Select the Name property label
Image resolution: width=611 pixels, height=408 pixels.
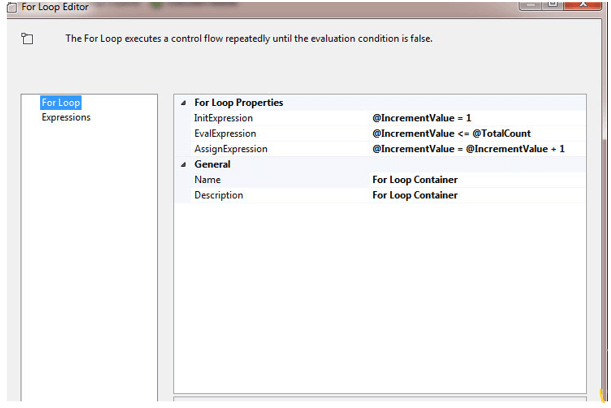[207, 180]
